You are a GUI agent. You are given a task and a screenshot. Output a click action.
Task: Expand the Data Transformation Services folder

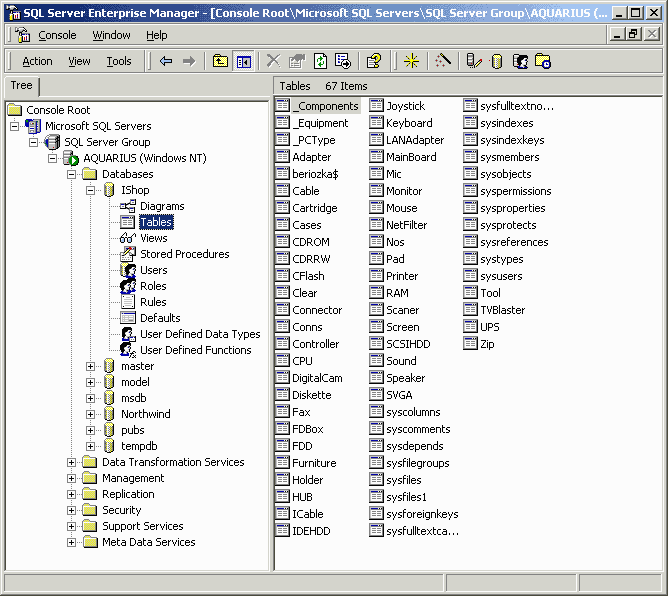[72, 462]
